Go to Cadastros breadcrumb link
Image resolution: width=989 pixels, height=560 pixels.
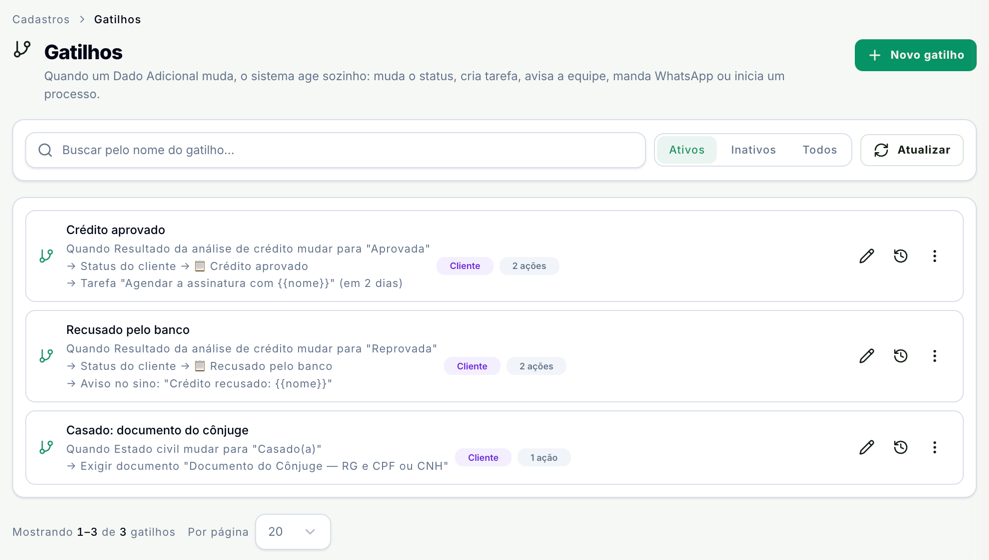tap(41, 20)
